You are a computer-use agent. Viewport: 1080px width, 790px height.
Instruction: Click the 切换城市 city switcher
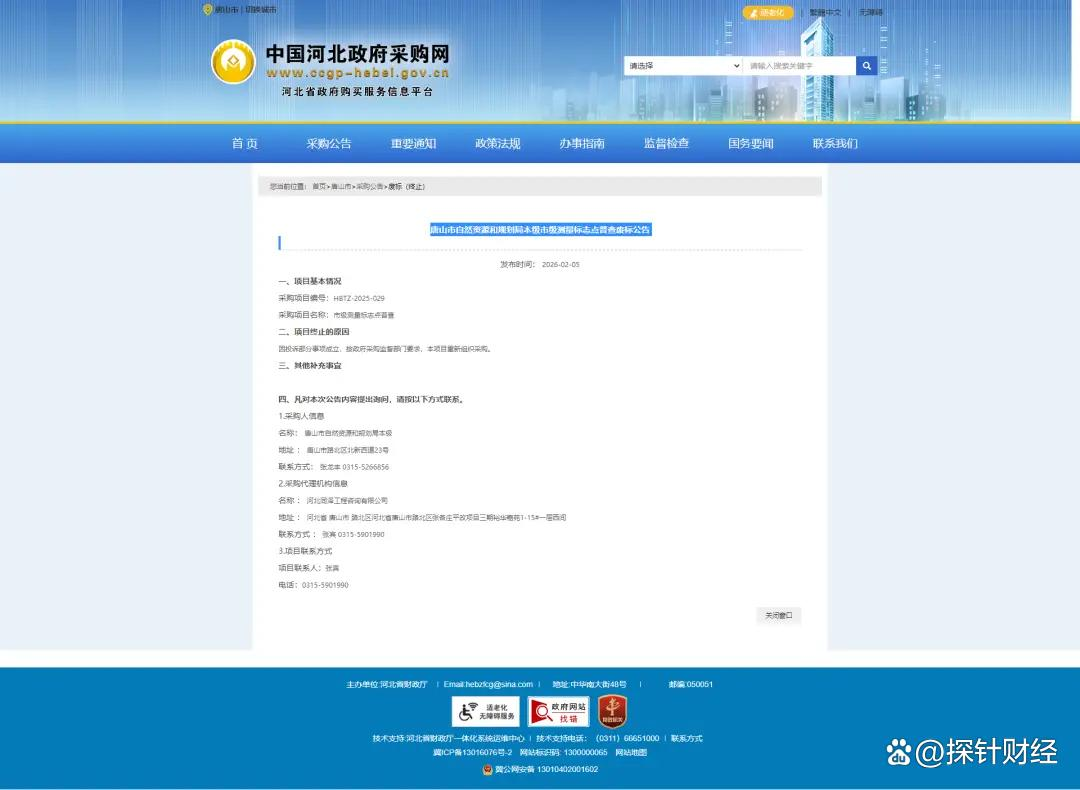pyautogui.click(x=261, y=10)
